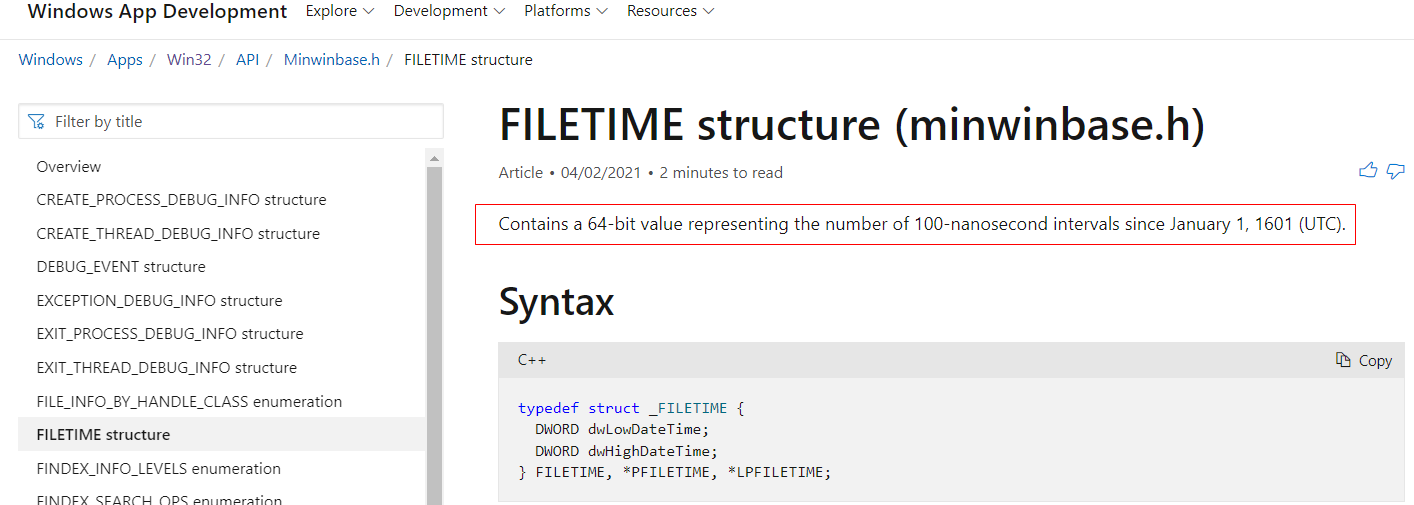Click the Windows App Development title
The width and height of the screenshot is (1414, 505).
(157, 12)
